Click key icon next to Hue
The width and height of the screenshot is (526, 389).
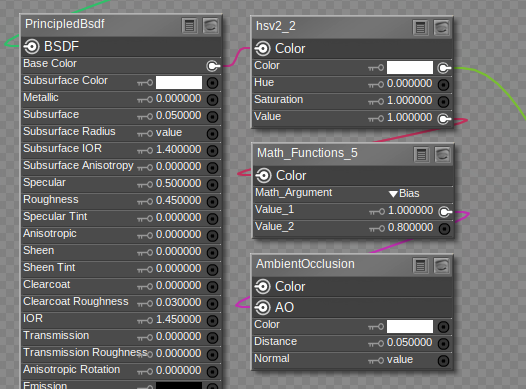click(x=376, y=85)
